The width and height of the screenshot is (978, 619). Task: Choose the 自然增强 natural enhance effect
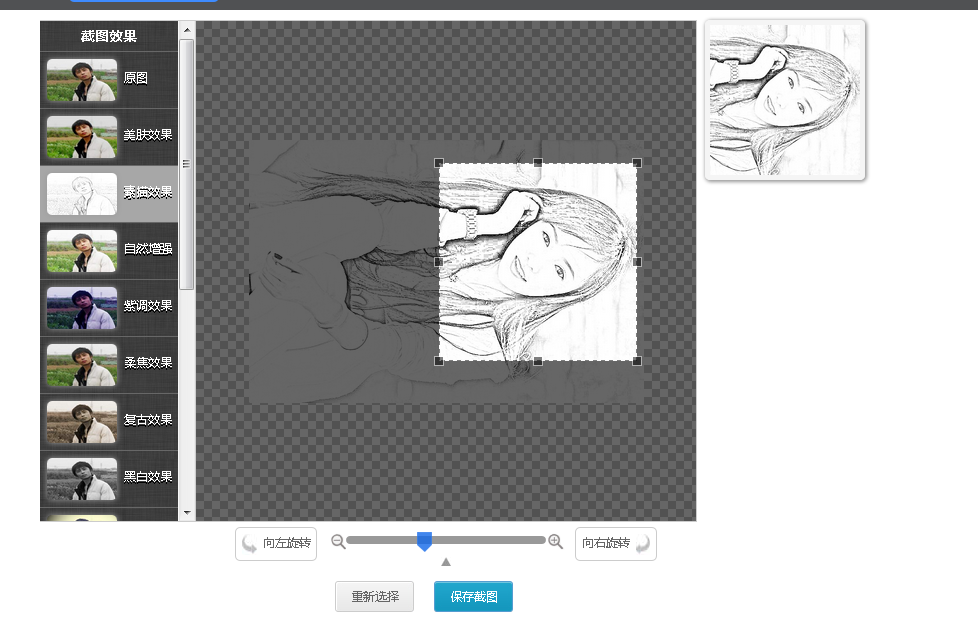[109, 250]
